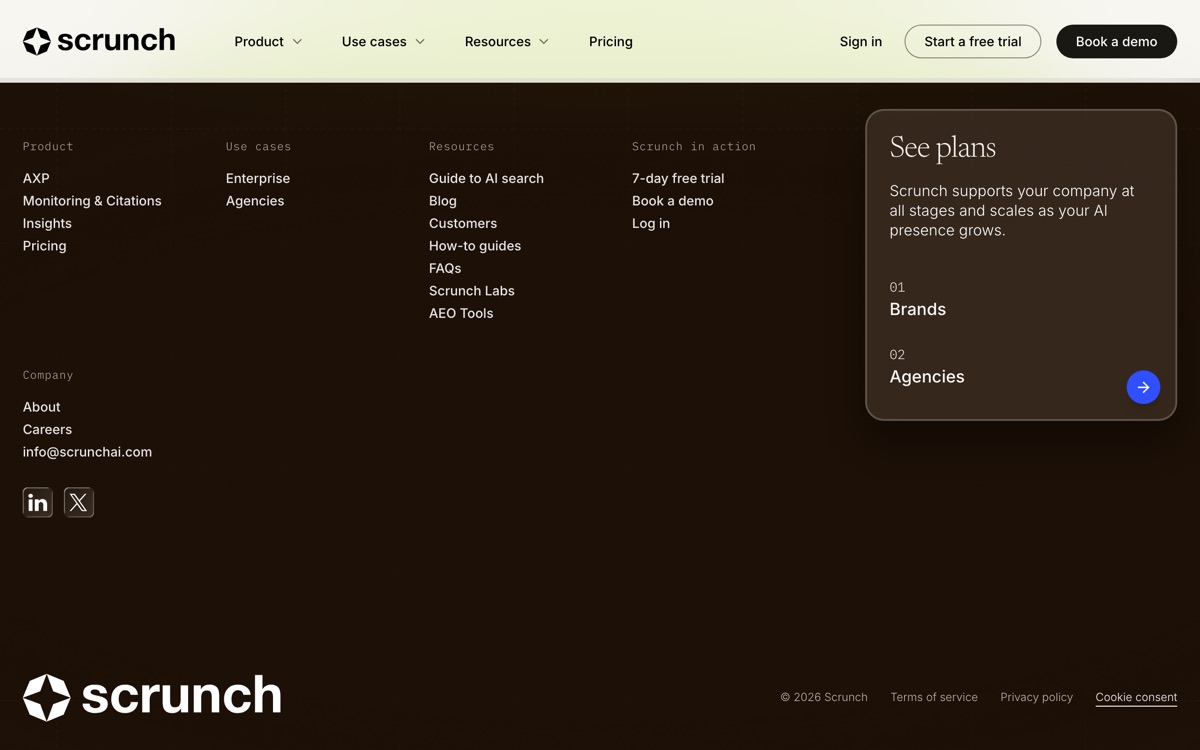Open Monitoring & Citations footer link
This screenshot has width=1200, height=750.
click(x=92, y=201)
